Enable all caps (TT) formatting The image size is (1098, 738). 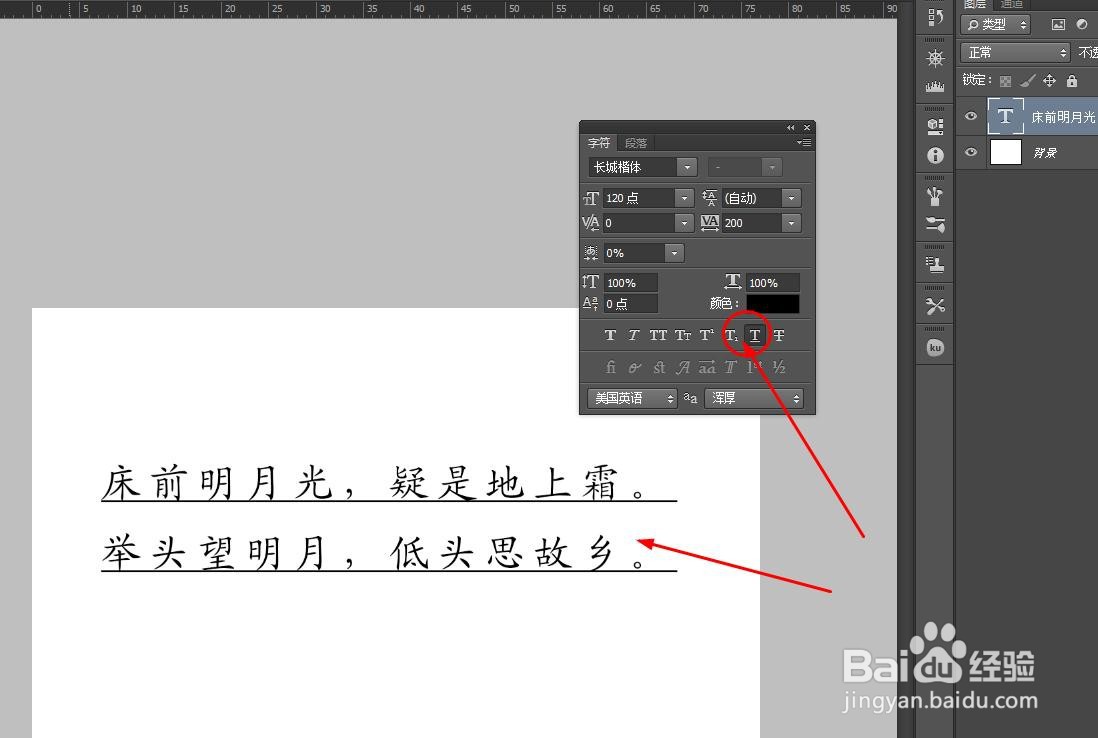(x=658, y=335)
